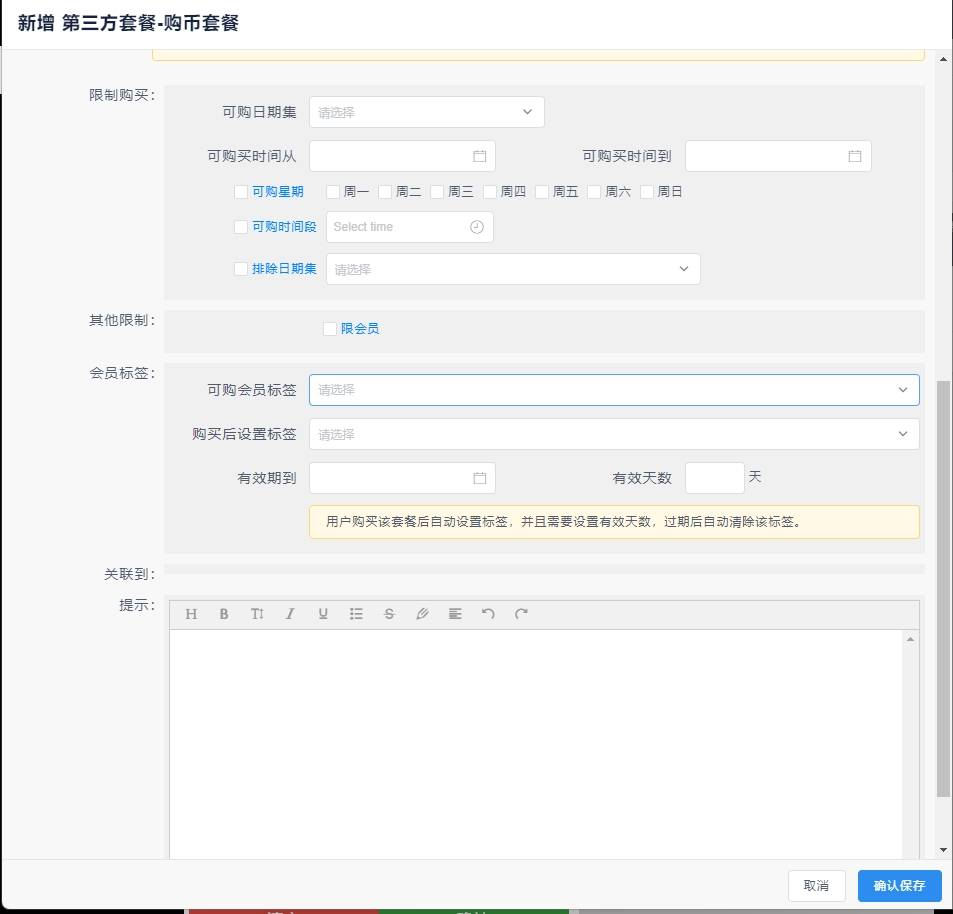The width and height of the screenshot is (953, 914).
Task: Open the 可购日期集 dropdown
Action: (427, 112)
